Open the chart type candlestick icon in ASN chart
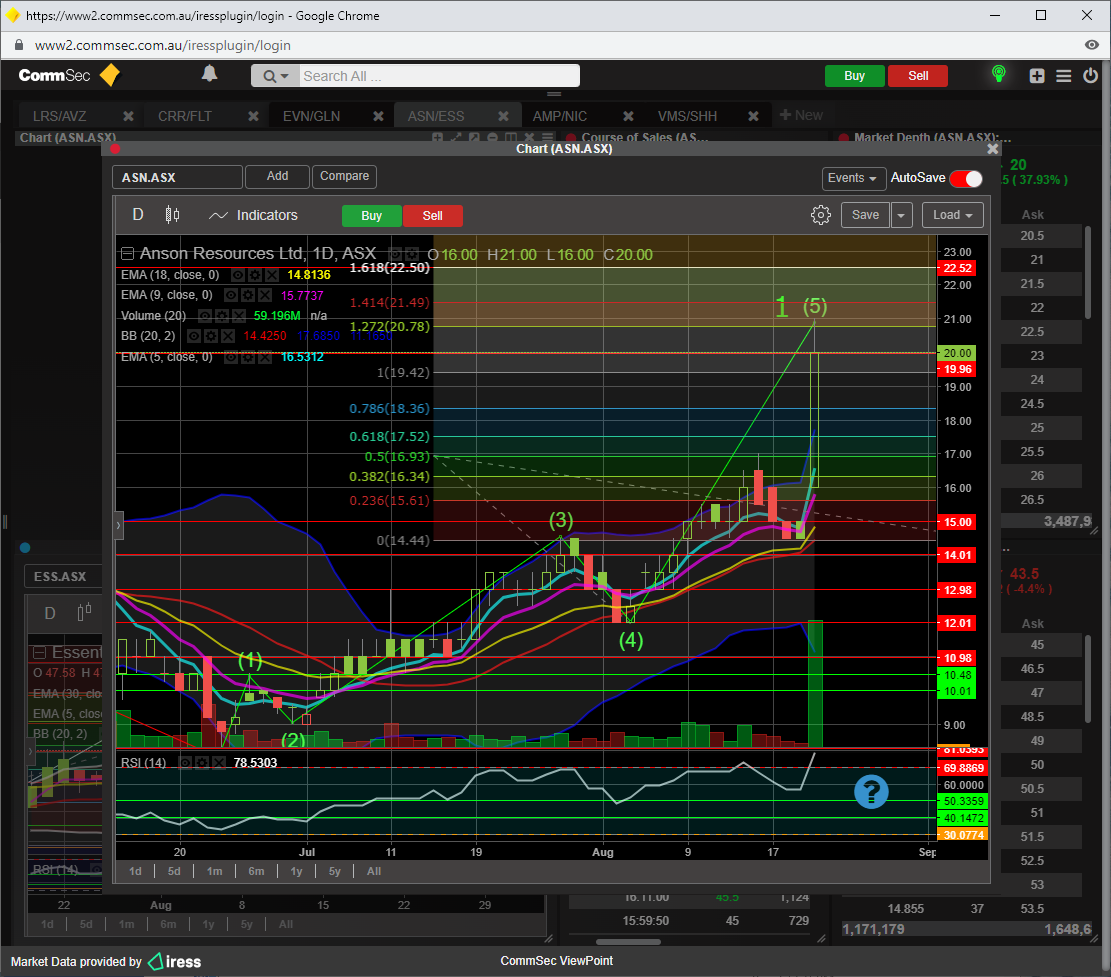The height and width of the screenshot is (977, 1111). click(172, 215)
